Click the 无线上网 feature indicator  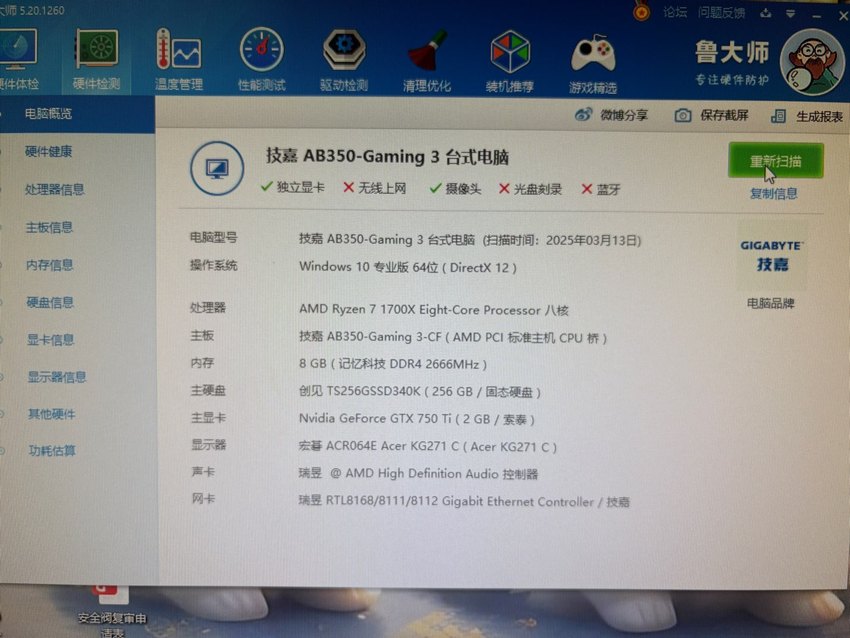375,188
